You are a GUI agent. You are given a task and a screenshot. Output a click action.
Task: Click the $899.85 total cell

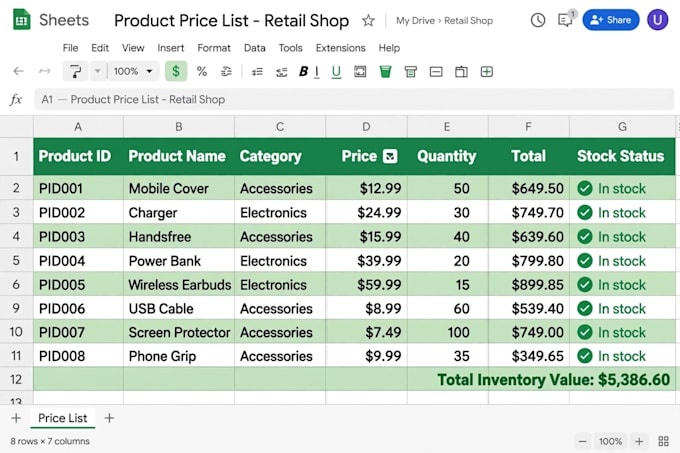(x=528, y=284)
